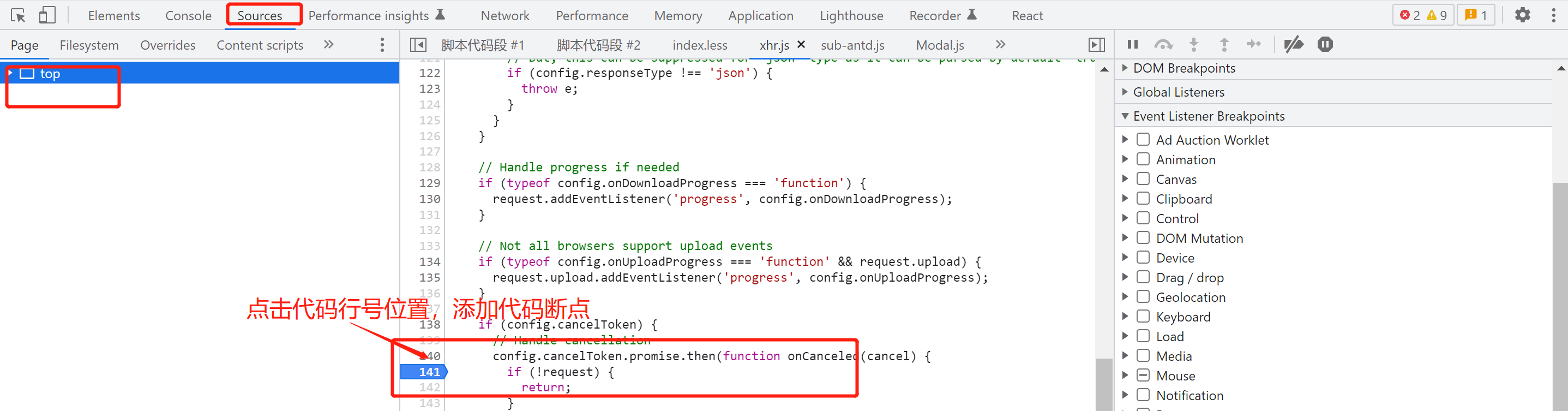Screen dimensions: 1568x411
Task: Show more open file tabs chevron
Action: pos(1000,44)
